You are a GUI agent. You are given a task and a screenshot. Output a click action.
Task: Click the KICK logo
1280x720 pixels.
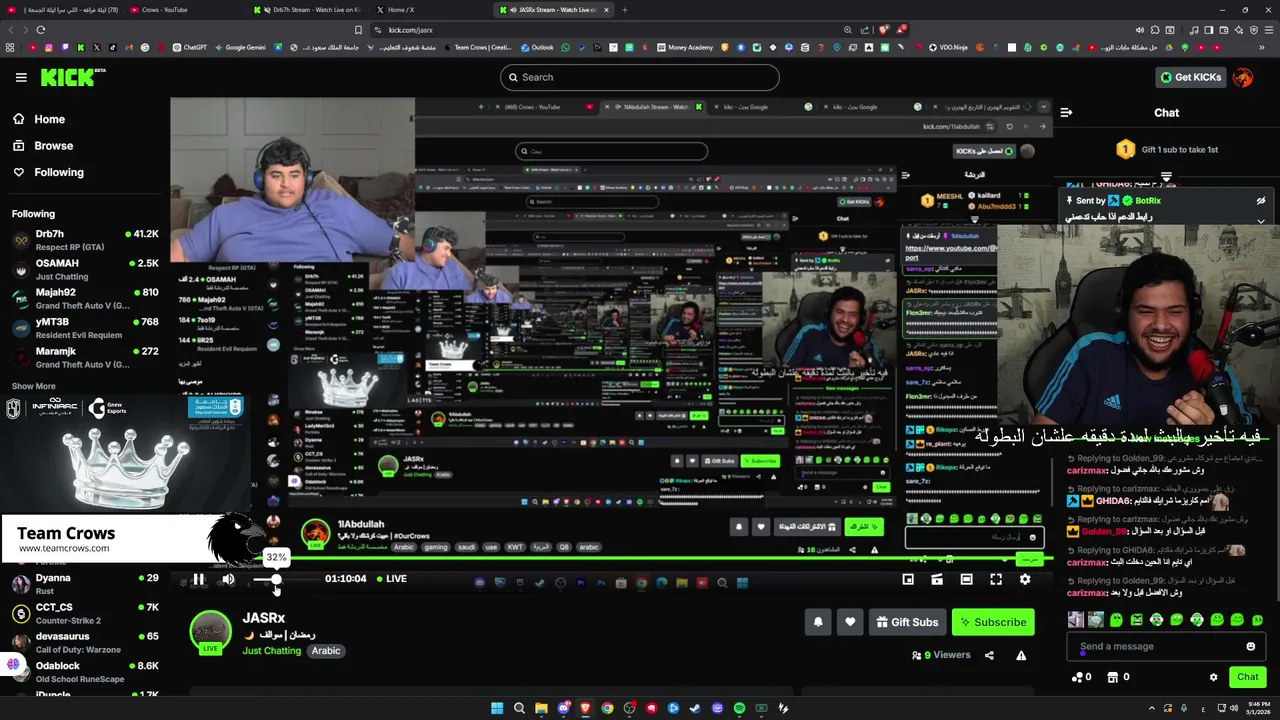point(72,77)
